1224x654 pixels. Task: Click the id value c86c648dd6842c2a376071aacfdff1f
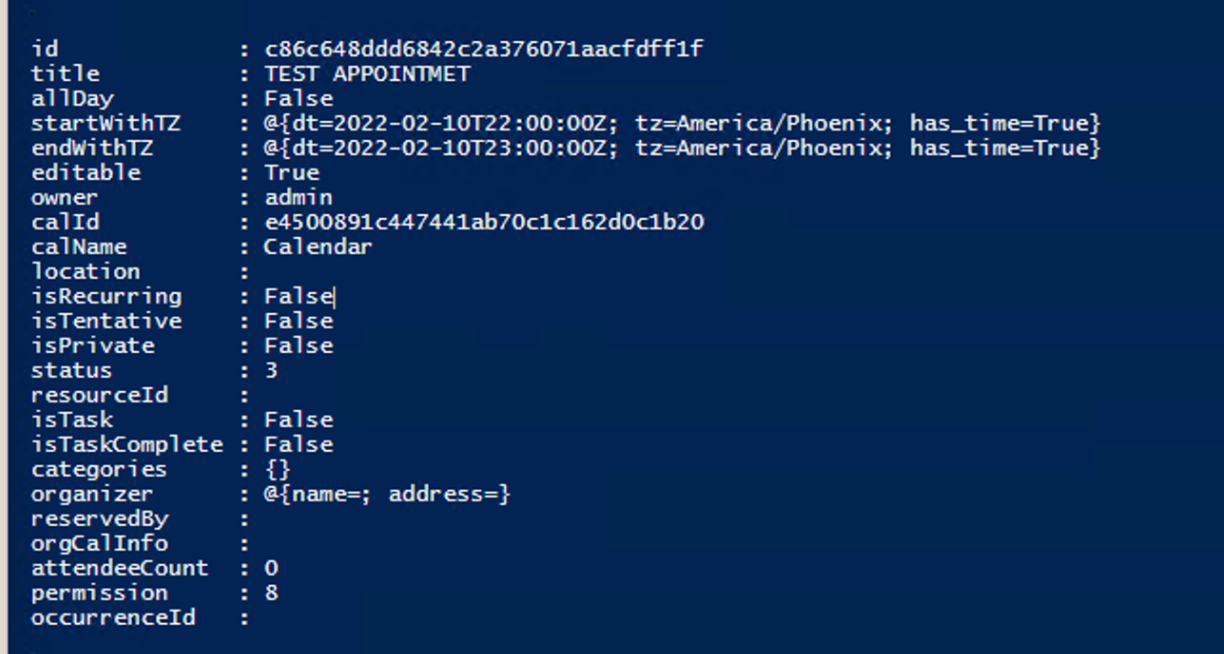483,49
